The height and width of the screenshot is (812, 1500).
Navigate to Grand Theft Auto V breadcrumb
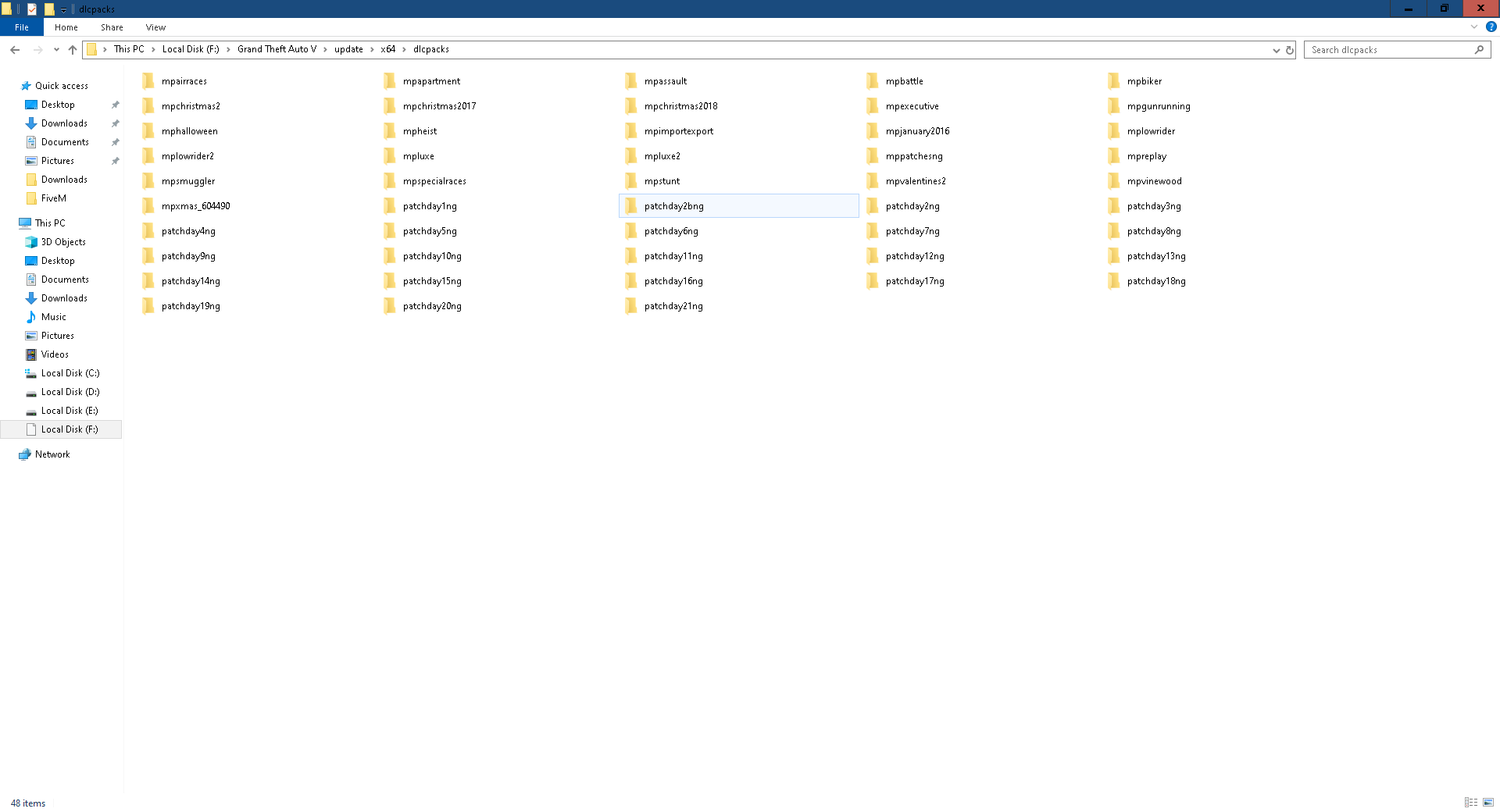pyautogui.click(x=277, y=48)
